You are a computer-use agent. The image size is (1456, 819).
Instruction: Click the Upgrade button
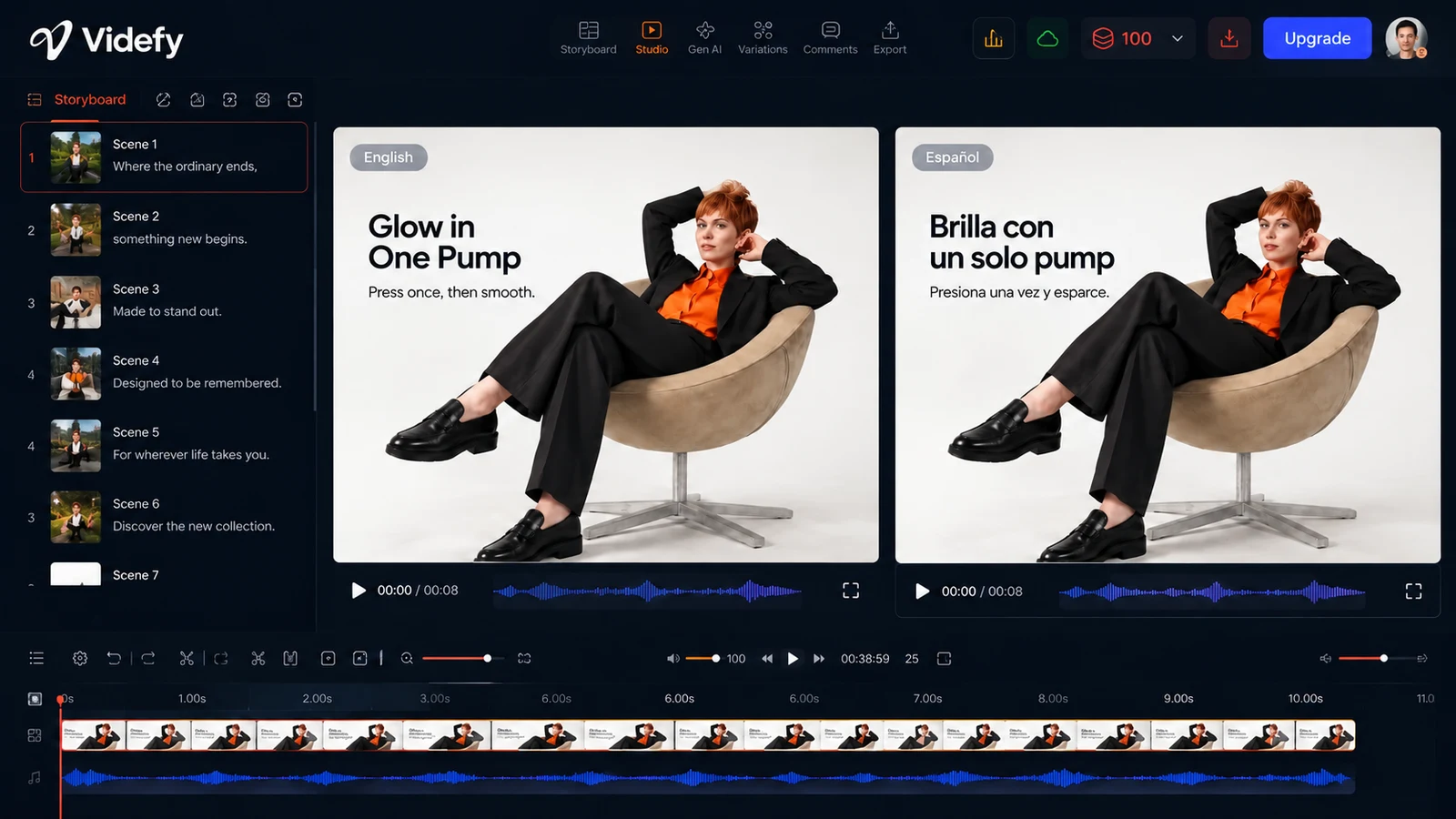(x=1317, y=38)
